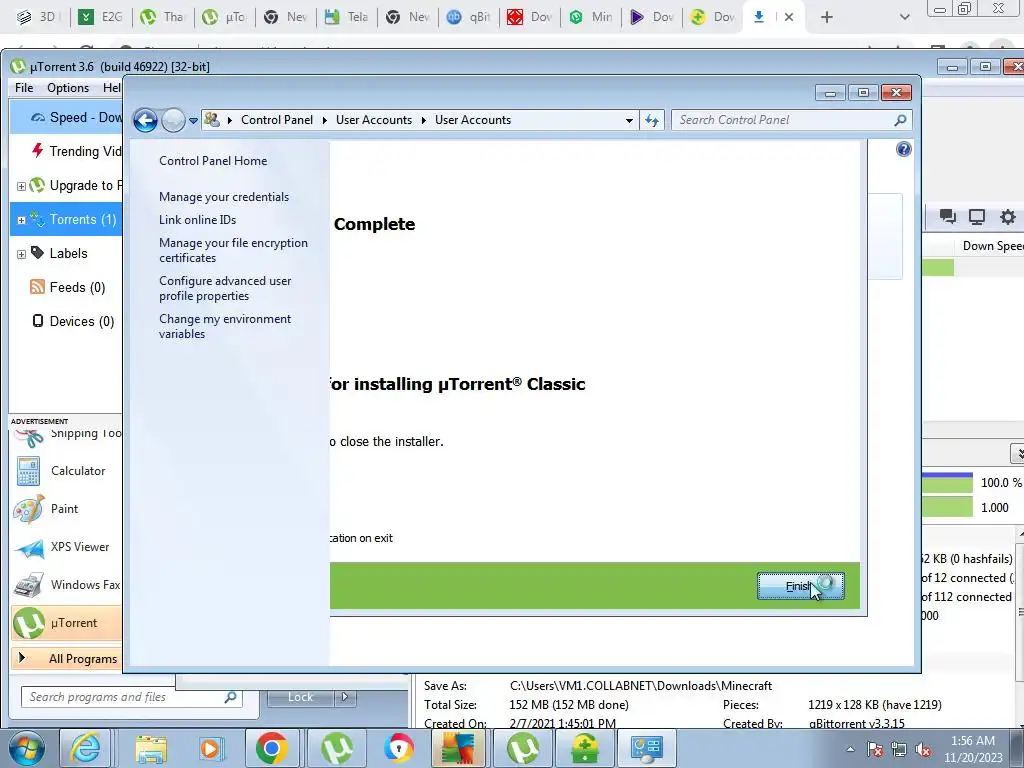The width and height of the screenshot is (1024, 768).
Task: Refresh the Control Panel address bar
Action: click(x=652, y=120)
